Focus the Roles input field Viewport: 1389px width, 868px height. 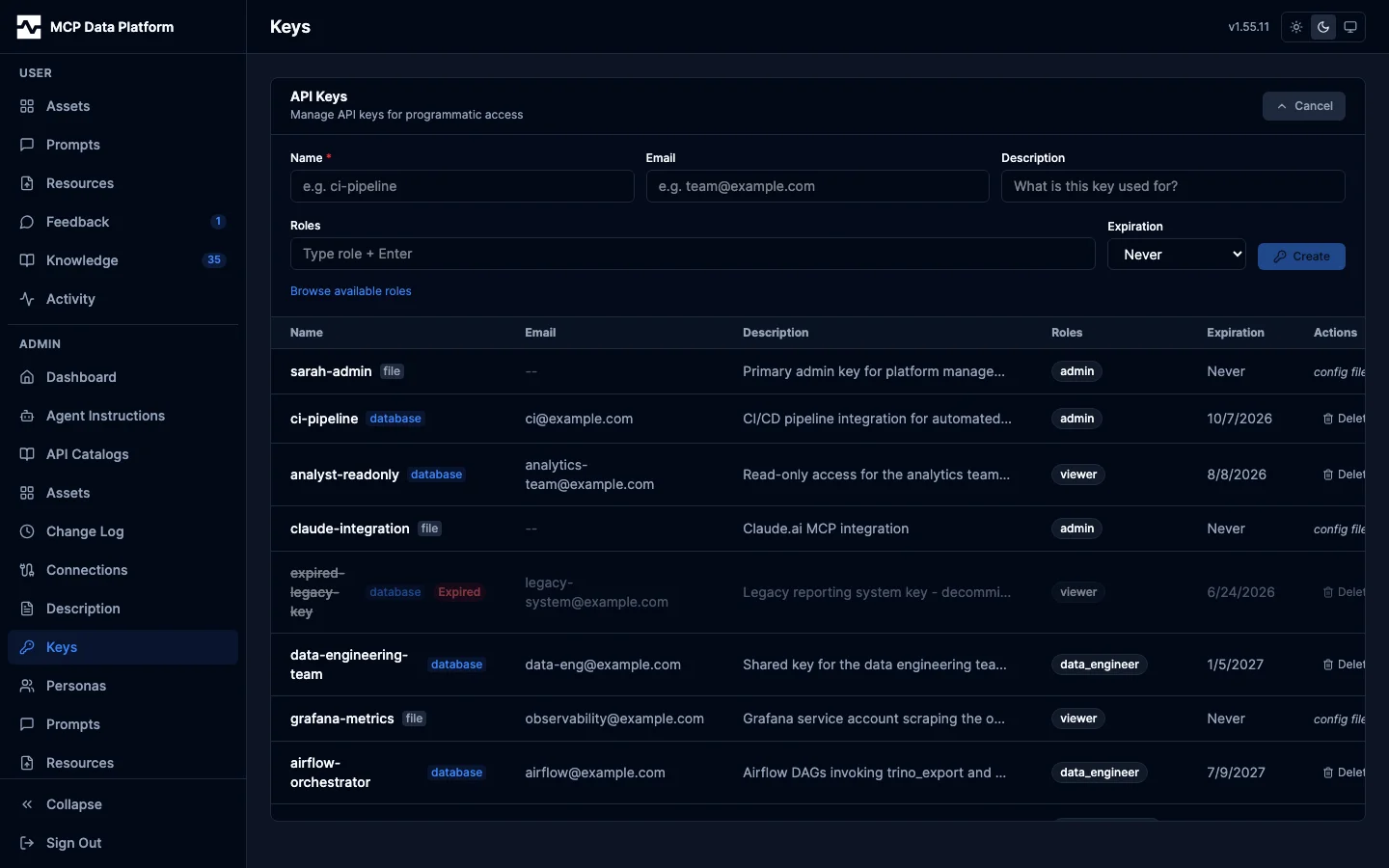pos(693,254)
